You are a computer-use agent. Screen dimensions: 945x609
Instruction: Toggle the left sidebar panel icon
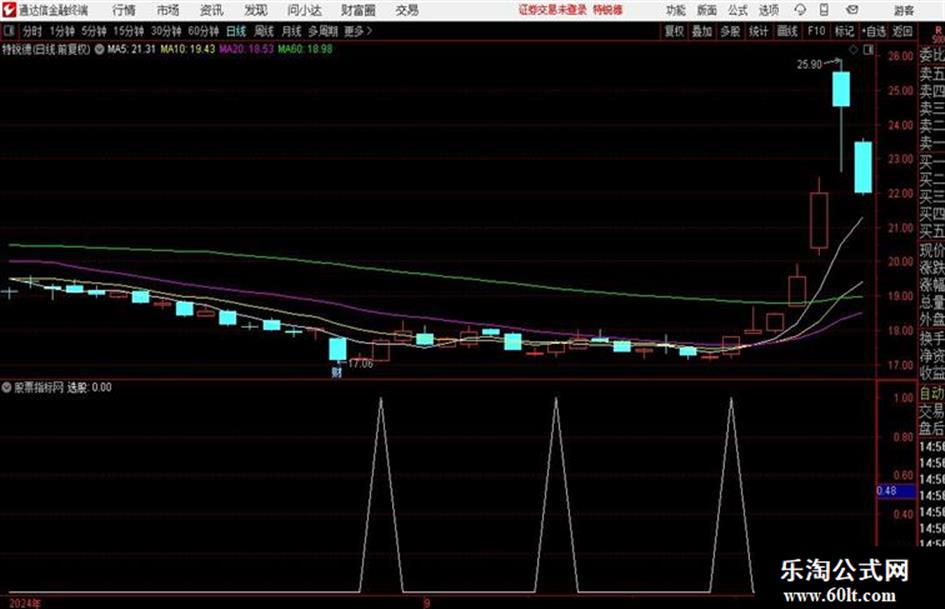click(8, 31)
